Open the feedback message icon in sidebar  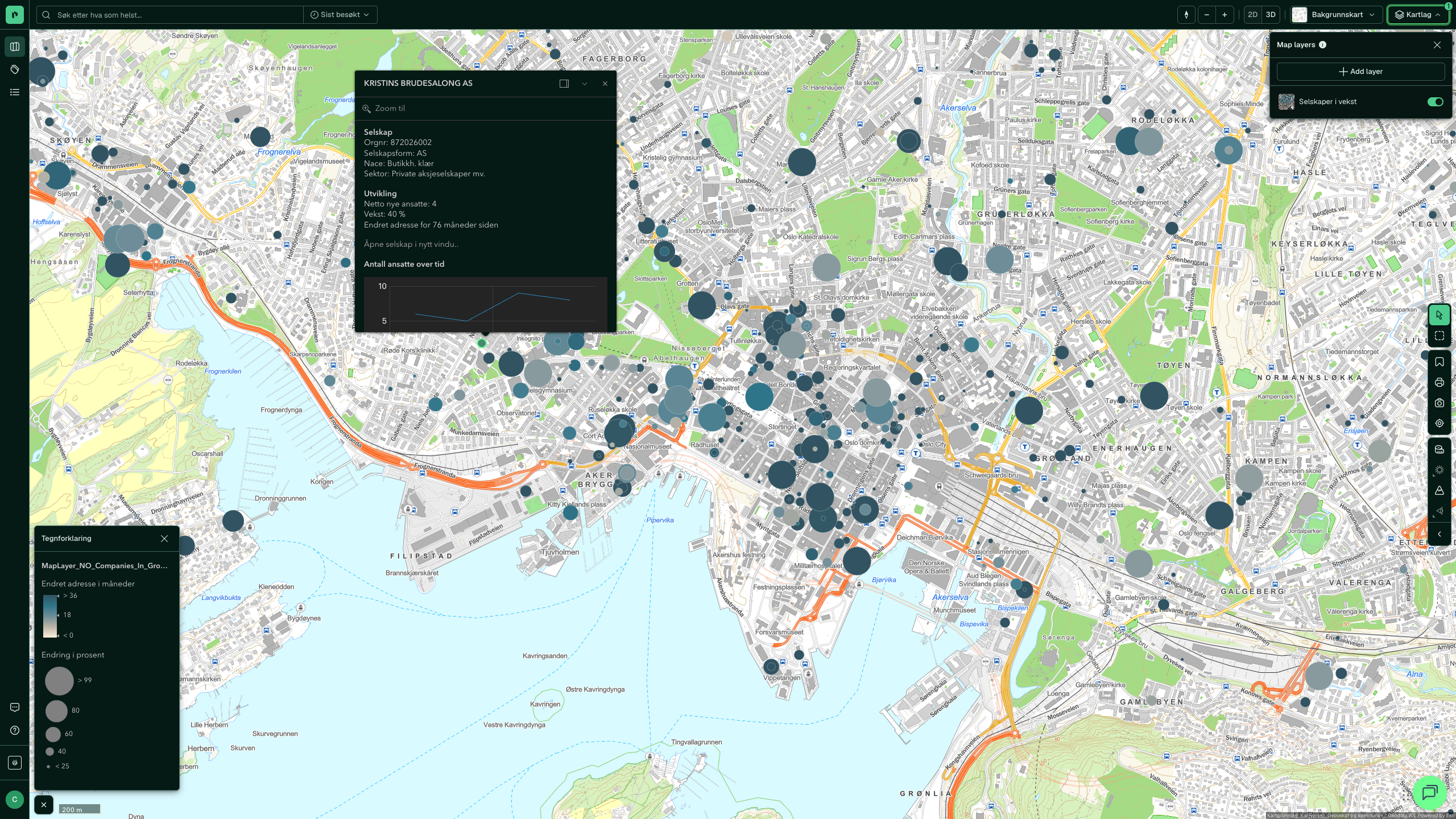pos(15,708)
